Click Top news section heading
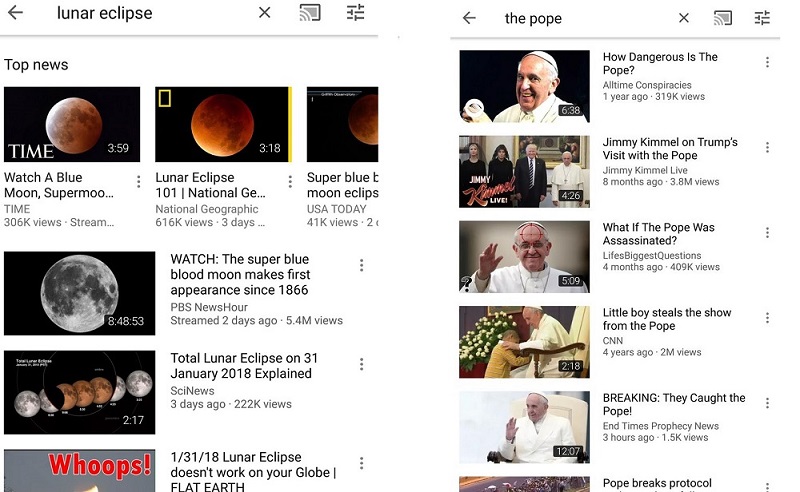Image resolution: width=800 pixels, height=492 pixels. pyautogui.click(x=36, y=65)
